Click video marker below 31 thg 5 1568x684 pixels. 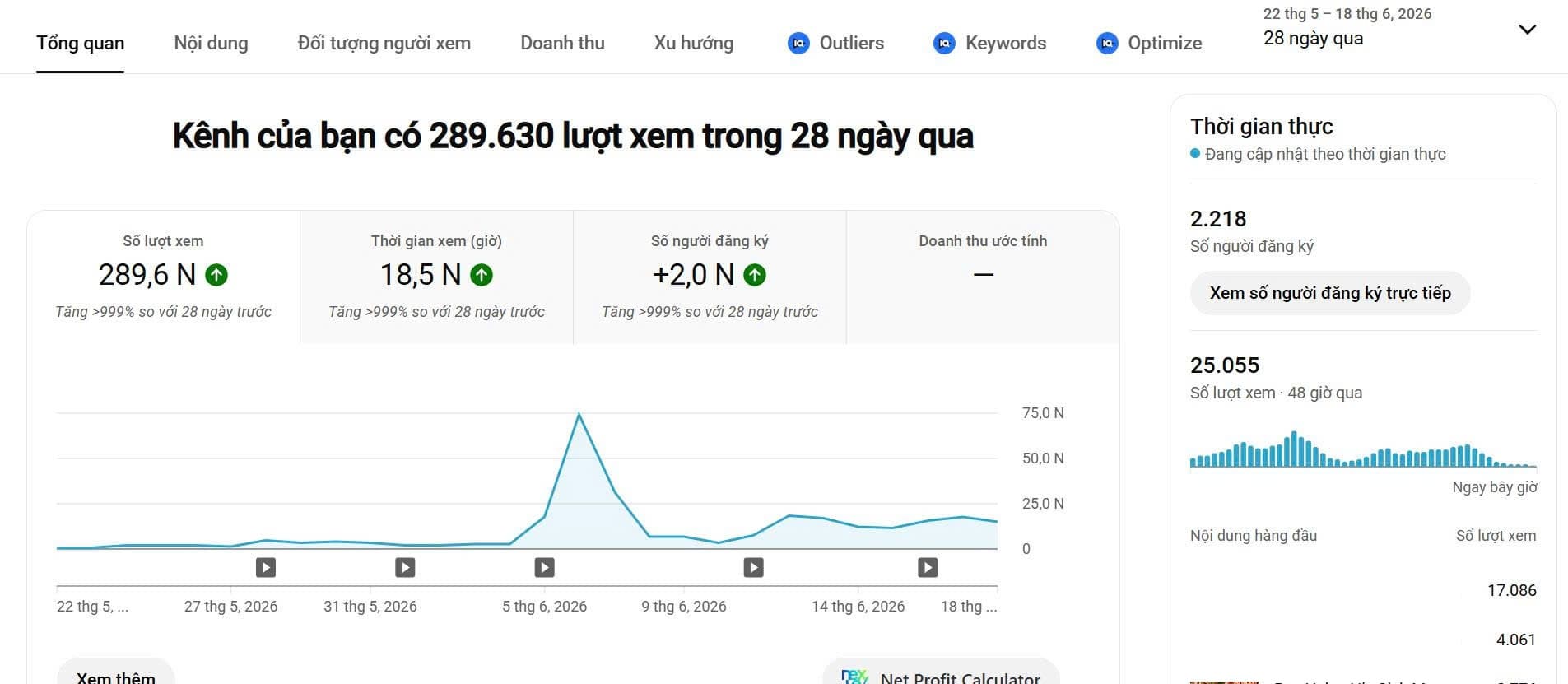(x=405, y=567)
